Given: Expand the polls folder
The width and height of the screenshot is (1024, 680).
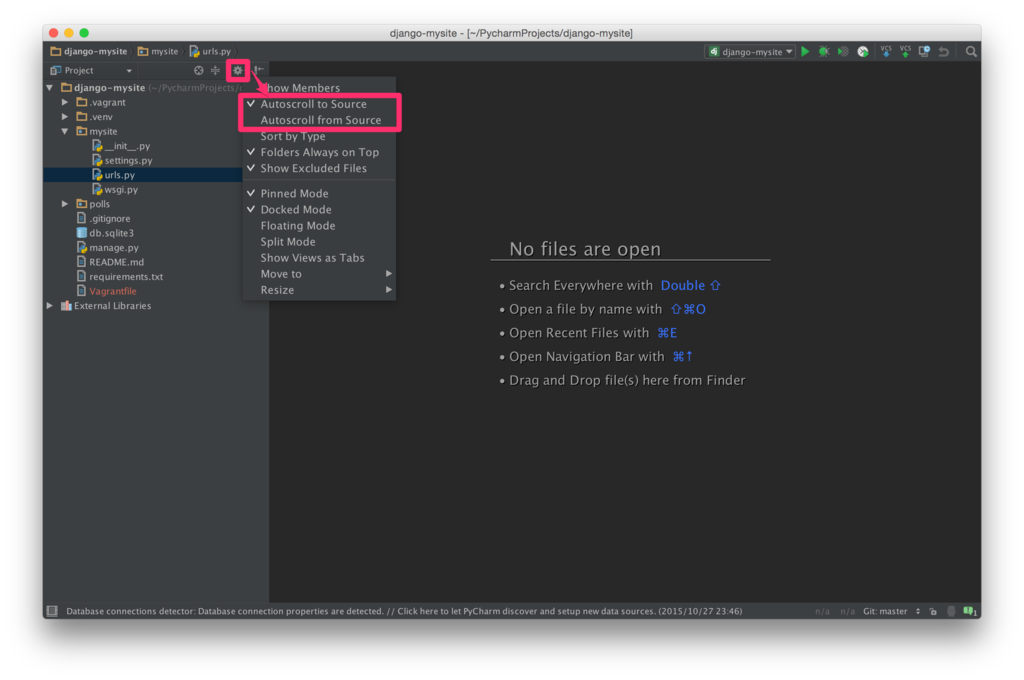Looking at the screenshot, I should [x=65, y=204].
